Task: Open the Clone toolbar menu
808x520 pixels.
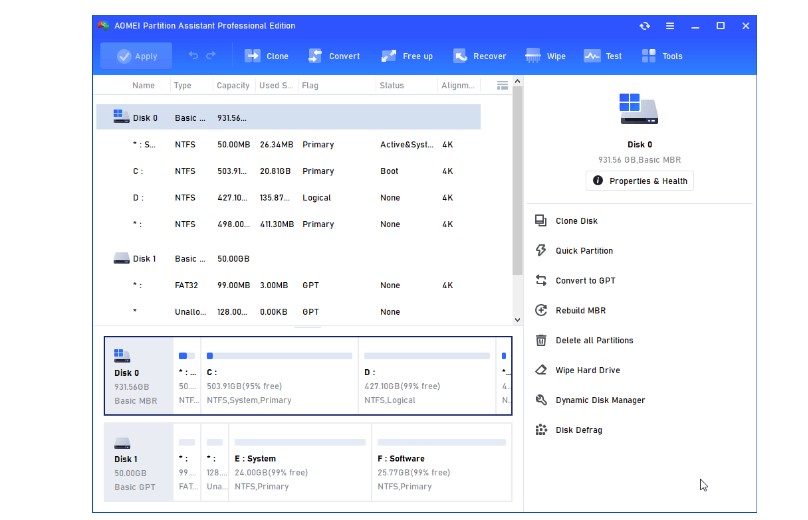Action: coord(266,56)
